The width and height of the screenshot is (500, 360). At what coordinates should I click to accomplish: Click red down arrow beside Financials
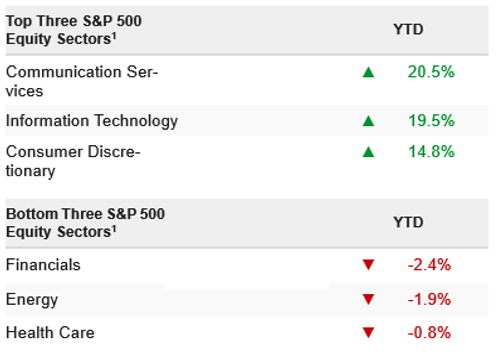point(368,265)
